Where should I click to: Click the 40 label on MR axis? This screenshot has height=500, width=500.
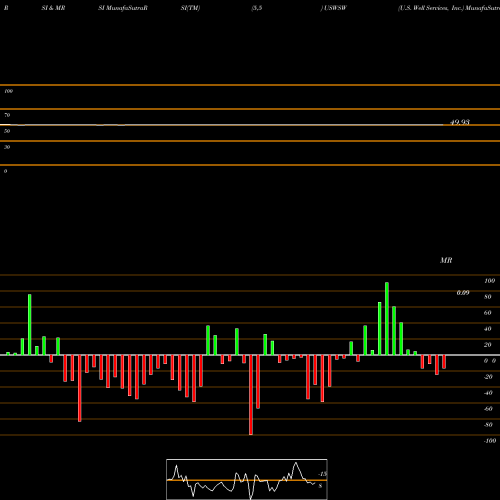488,329
